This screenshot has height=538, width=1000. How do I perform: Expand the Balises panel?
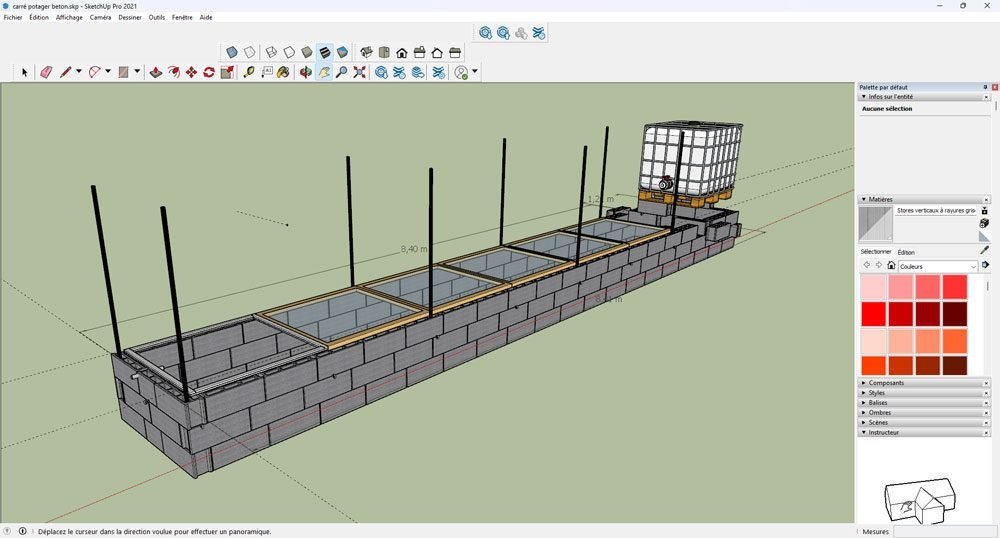(864, 403)
